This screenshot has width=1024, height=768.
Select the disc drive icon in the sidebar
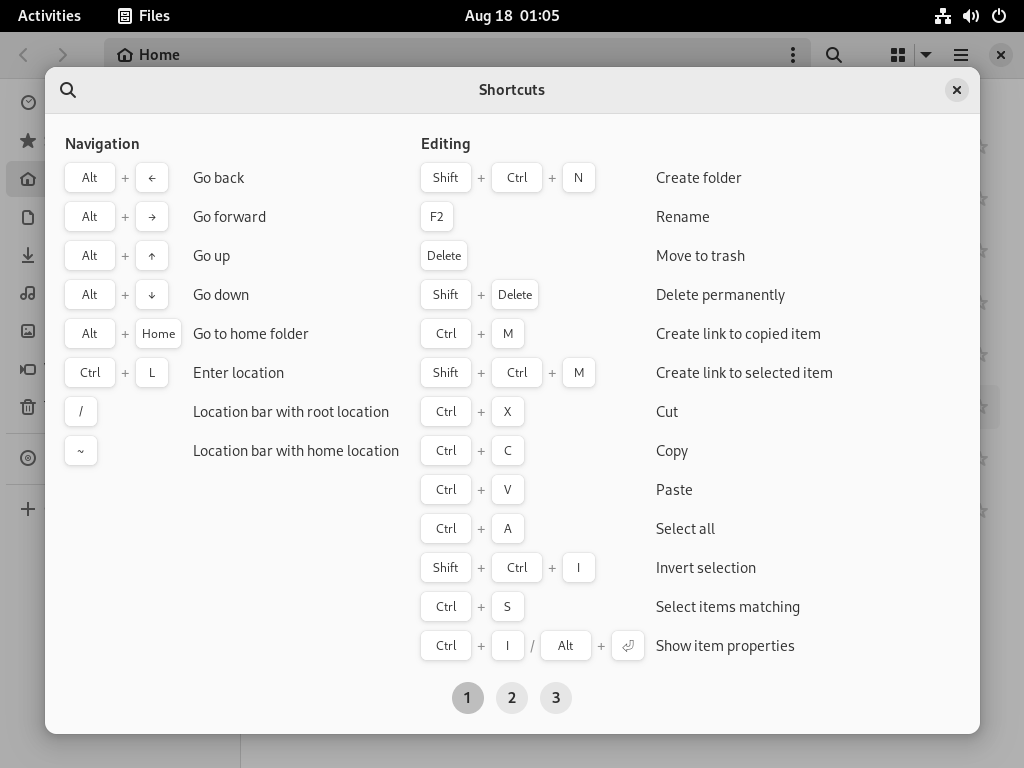28,458
